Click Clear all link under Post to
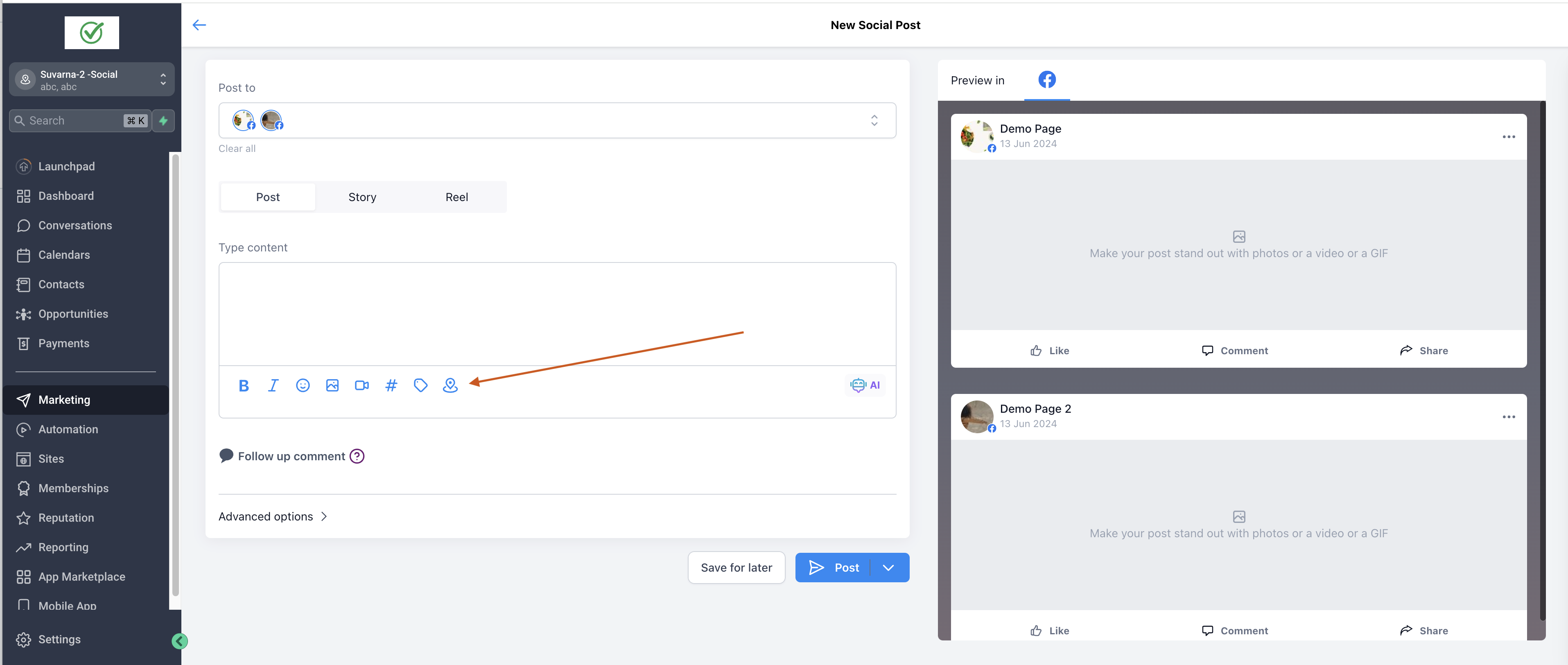The width and height of the screenshot is (1568, 665). [x=237, y=149]
